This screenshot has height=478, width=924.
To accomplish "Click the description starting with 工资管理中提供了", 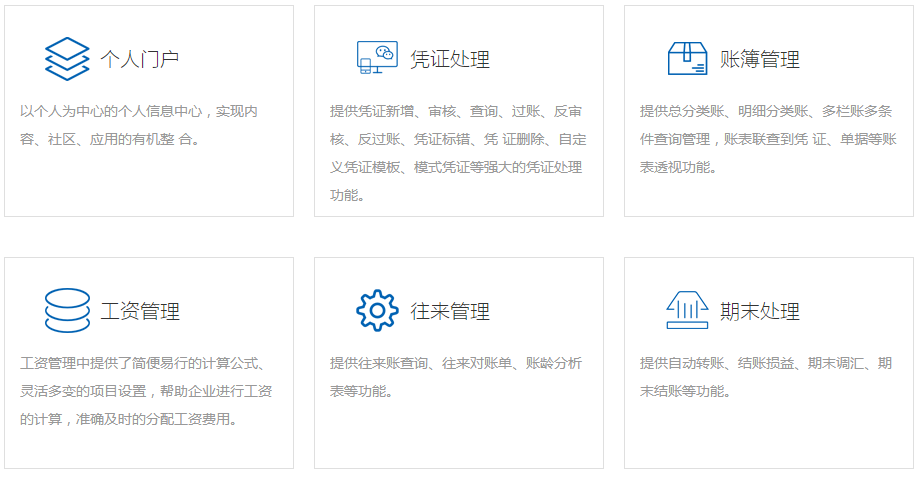I will tap(146, 391).
